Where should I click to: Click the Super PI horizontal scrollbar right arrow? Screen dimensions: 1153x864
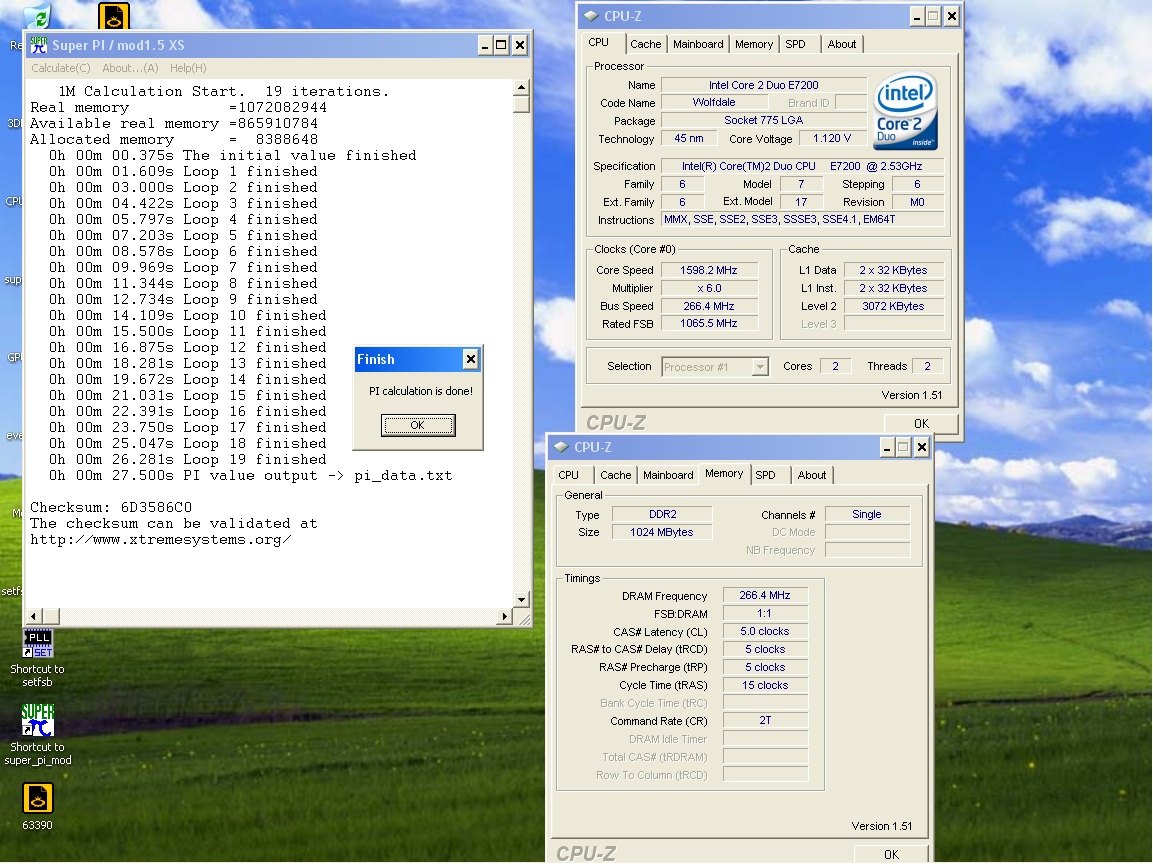pyautogui.click(x=504, y=616)
